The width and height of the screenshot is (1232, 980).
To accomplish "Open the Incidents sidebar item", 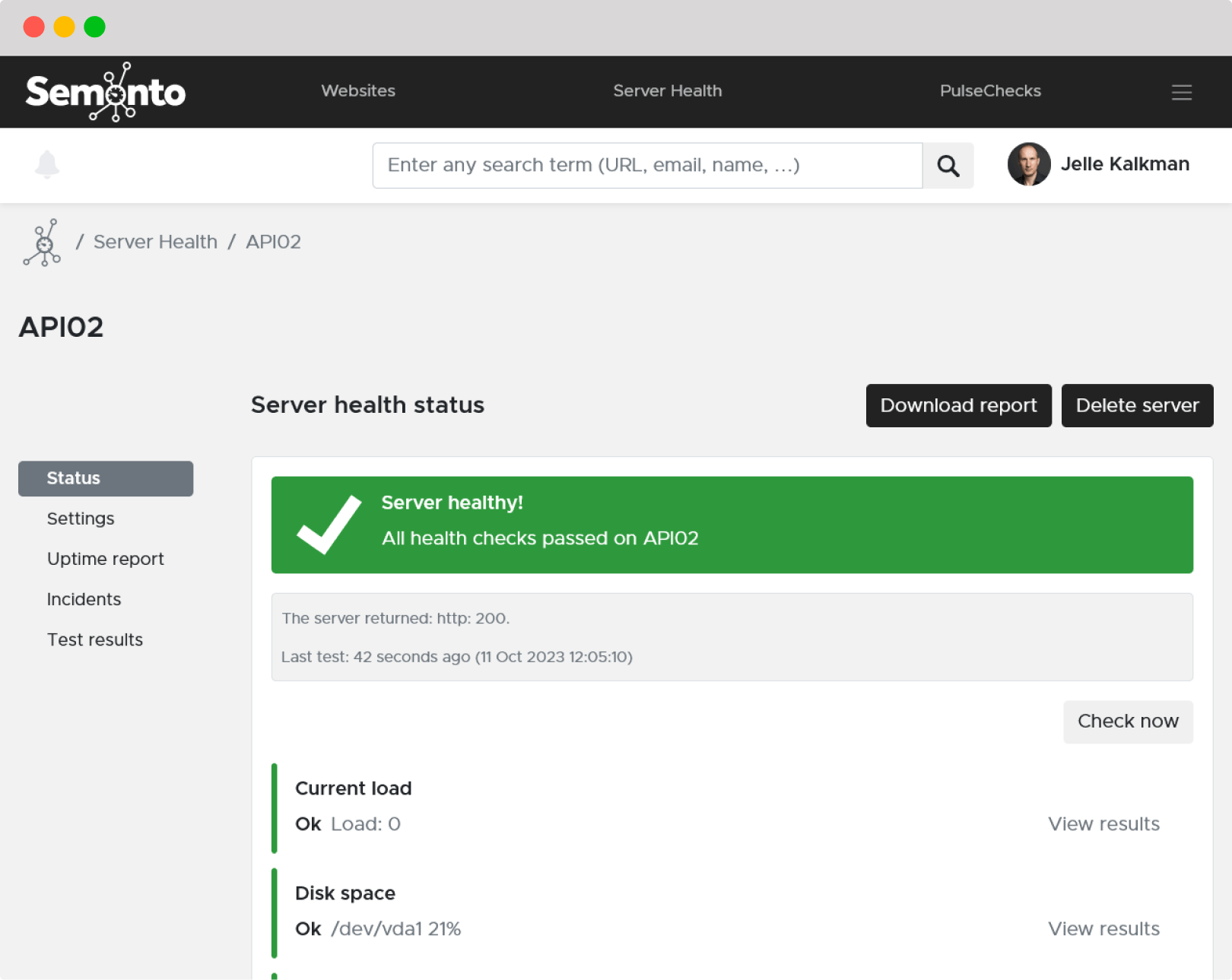I will (84, 599).
